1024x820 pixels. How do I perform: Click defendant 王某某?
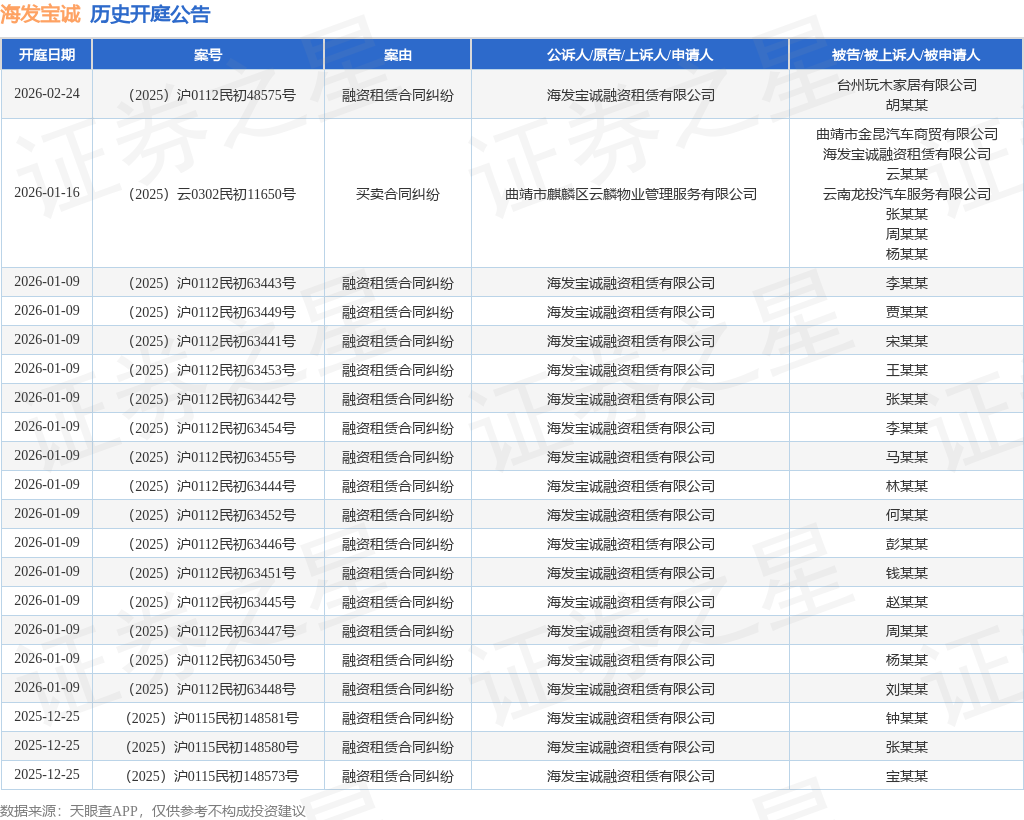[906, 370]
